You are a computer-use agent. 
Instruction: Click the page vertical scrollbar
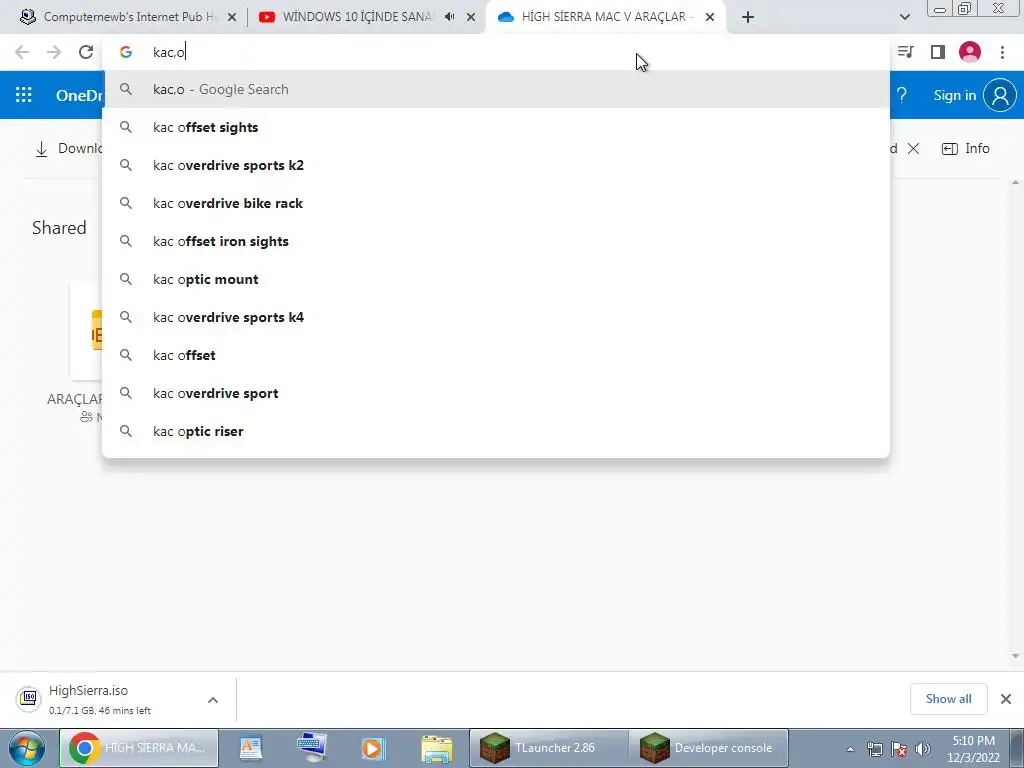tap(1015, 418)
